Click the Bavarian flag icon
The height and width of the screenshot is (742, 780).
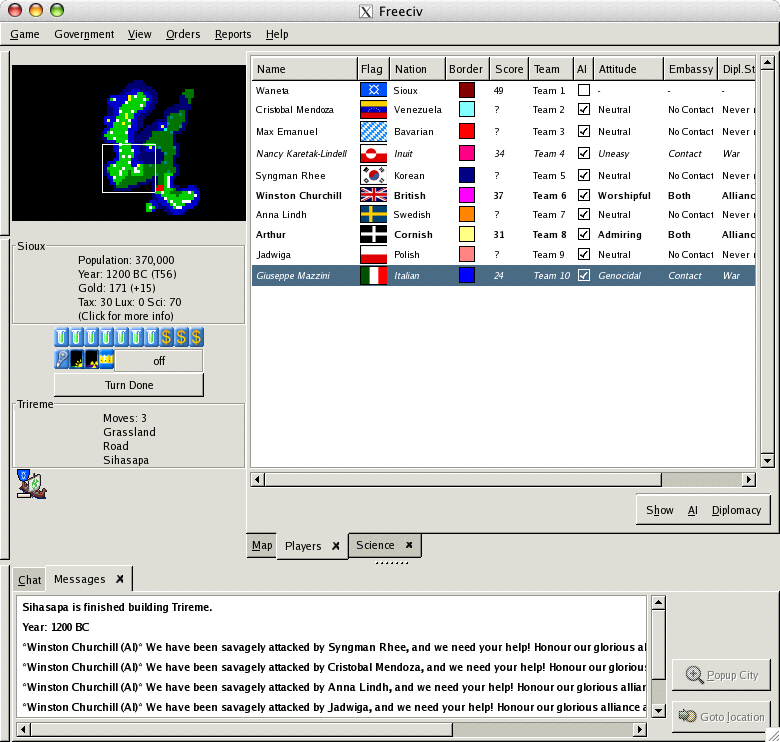click(x=374, y=131)
